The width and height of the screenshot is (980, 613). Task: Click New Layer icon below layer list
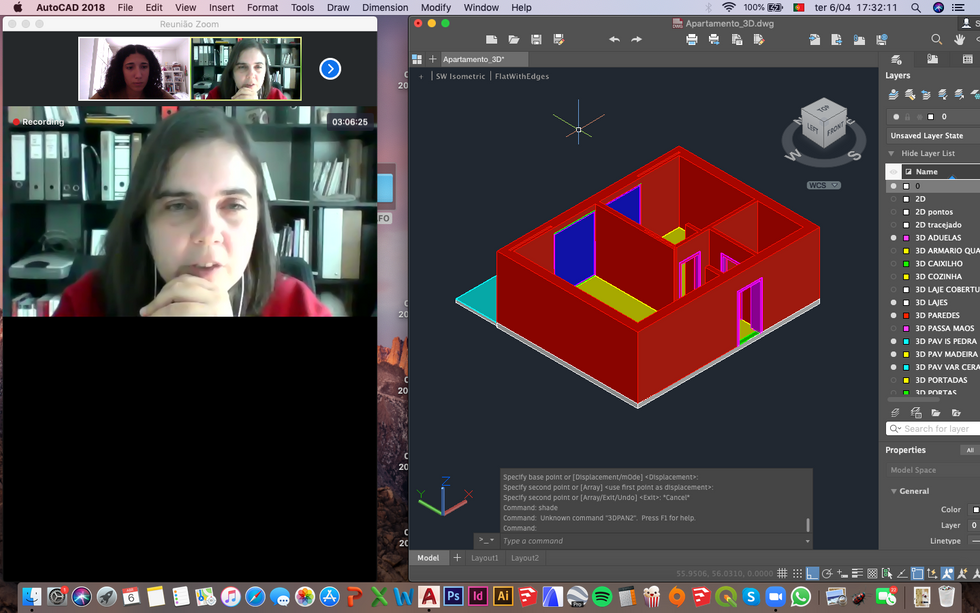(x=895, y=412)
